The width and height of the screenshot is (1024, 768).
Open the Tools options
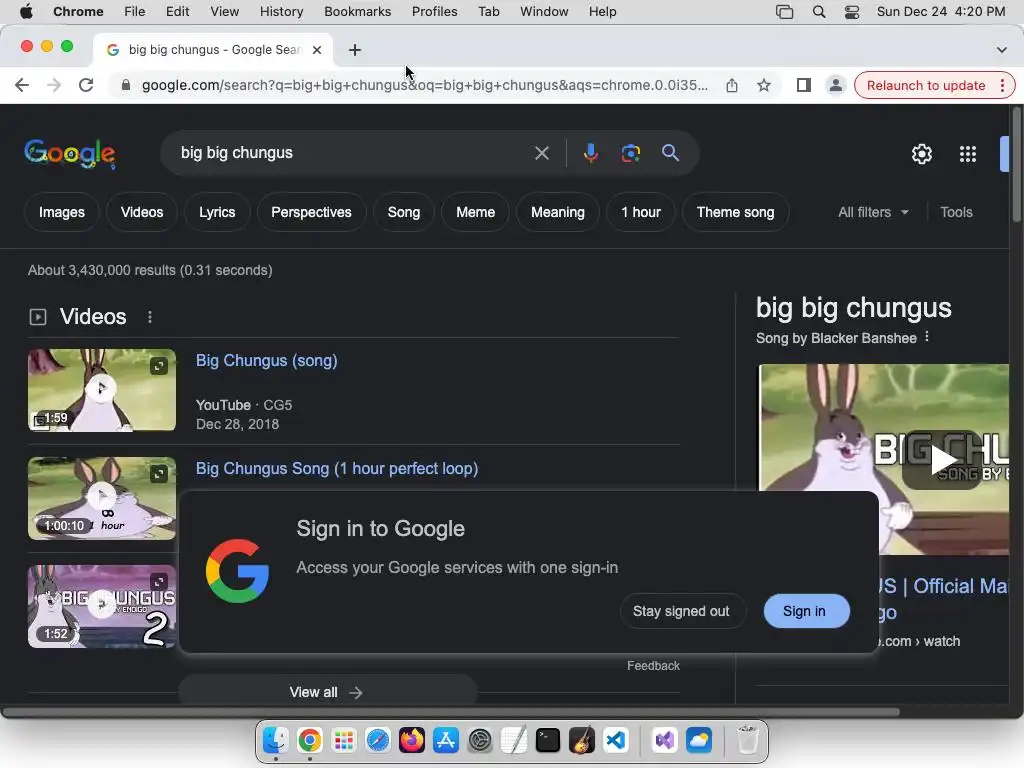pyautogui.click(x=956, y=212)
